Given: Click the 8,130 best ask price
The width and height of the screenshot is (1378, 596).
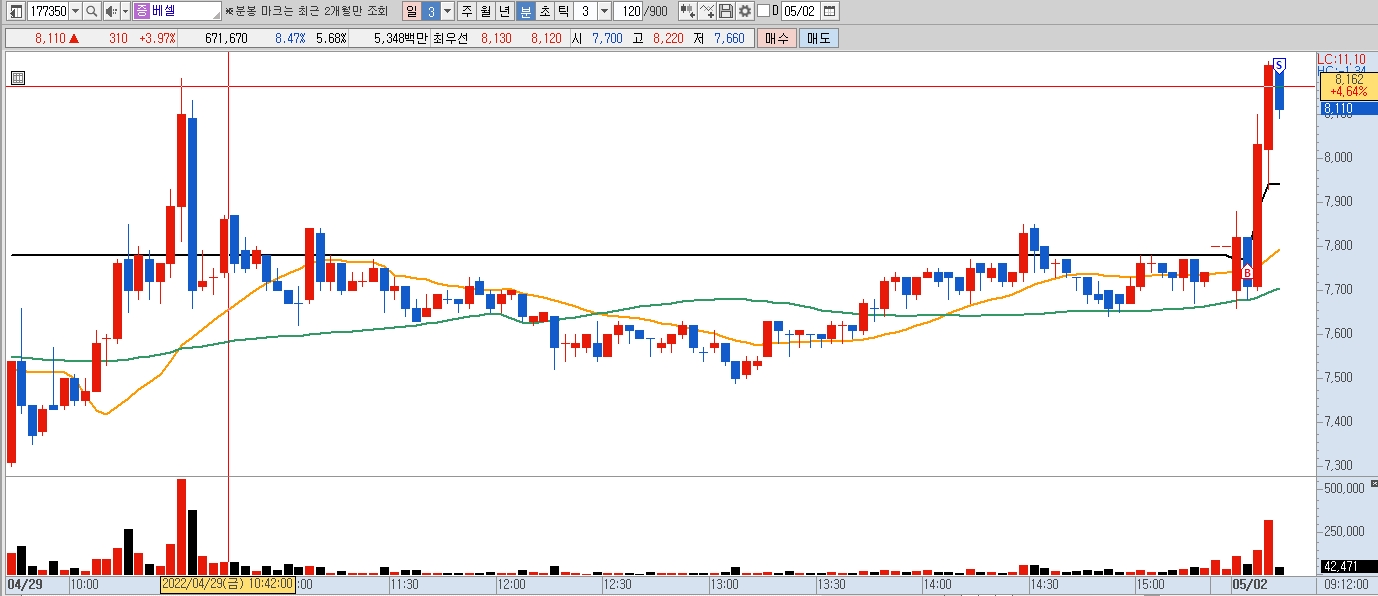Looking at the screenshot, I should (496, 38).
